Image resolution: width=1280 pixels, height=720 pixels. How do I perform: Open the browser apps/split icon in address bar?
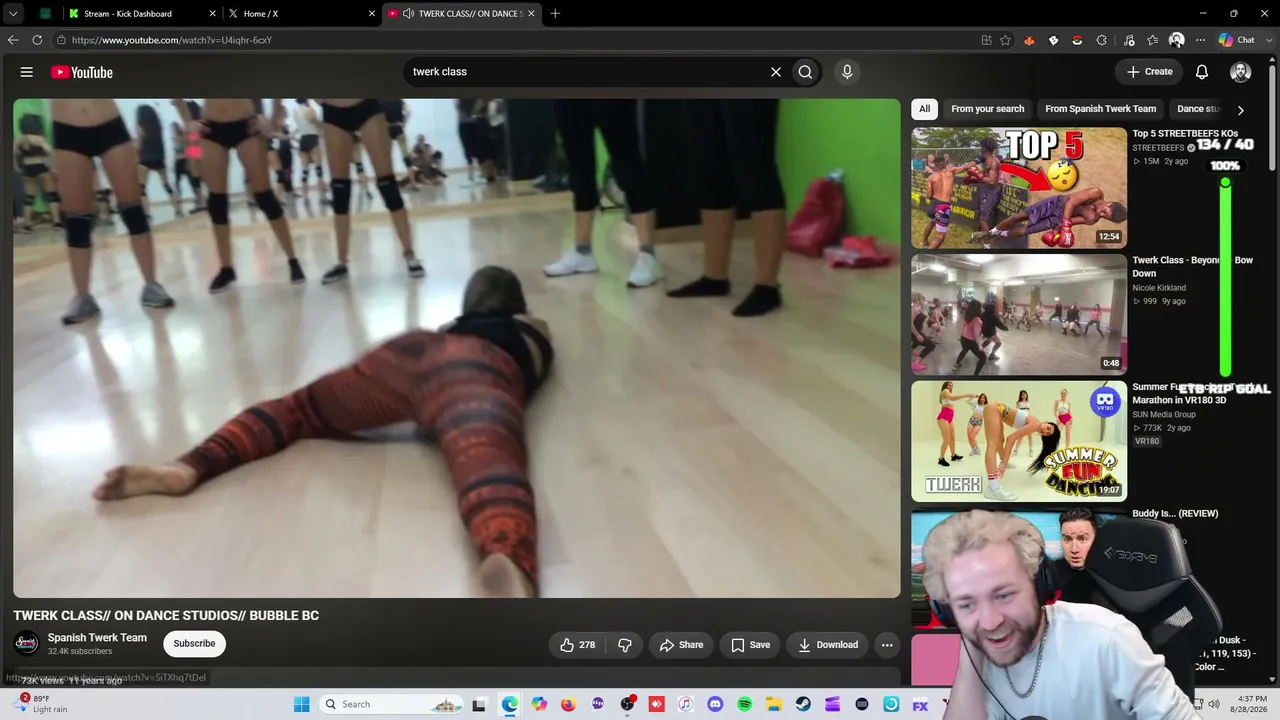coord(986,40)
